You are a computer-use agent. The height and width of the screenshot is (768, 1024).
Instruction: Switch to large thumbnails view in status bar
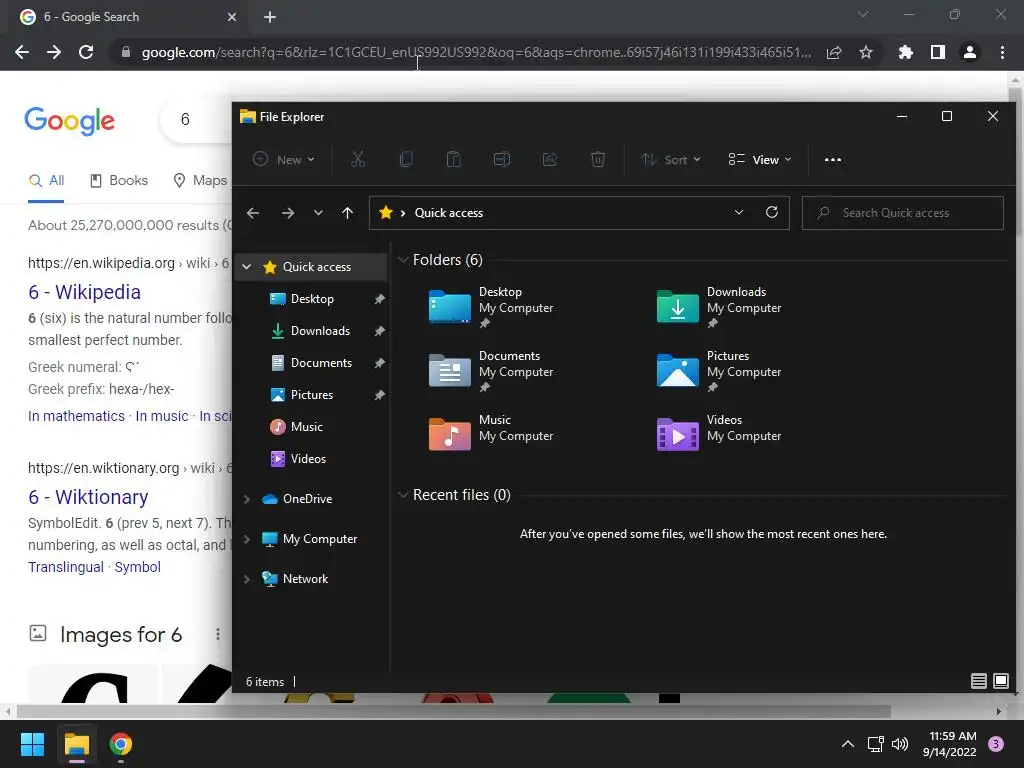[1000, 681]
